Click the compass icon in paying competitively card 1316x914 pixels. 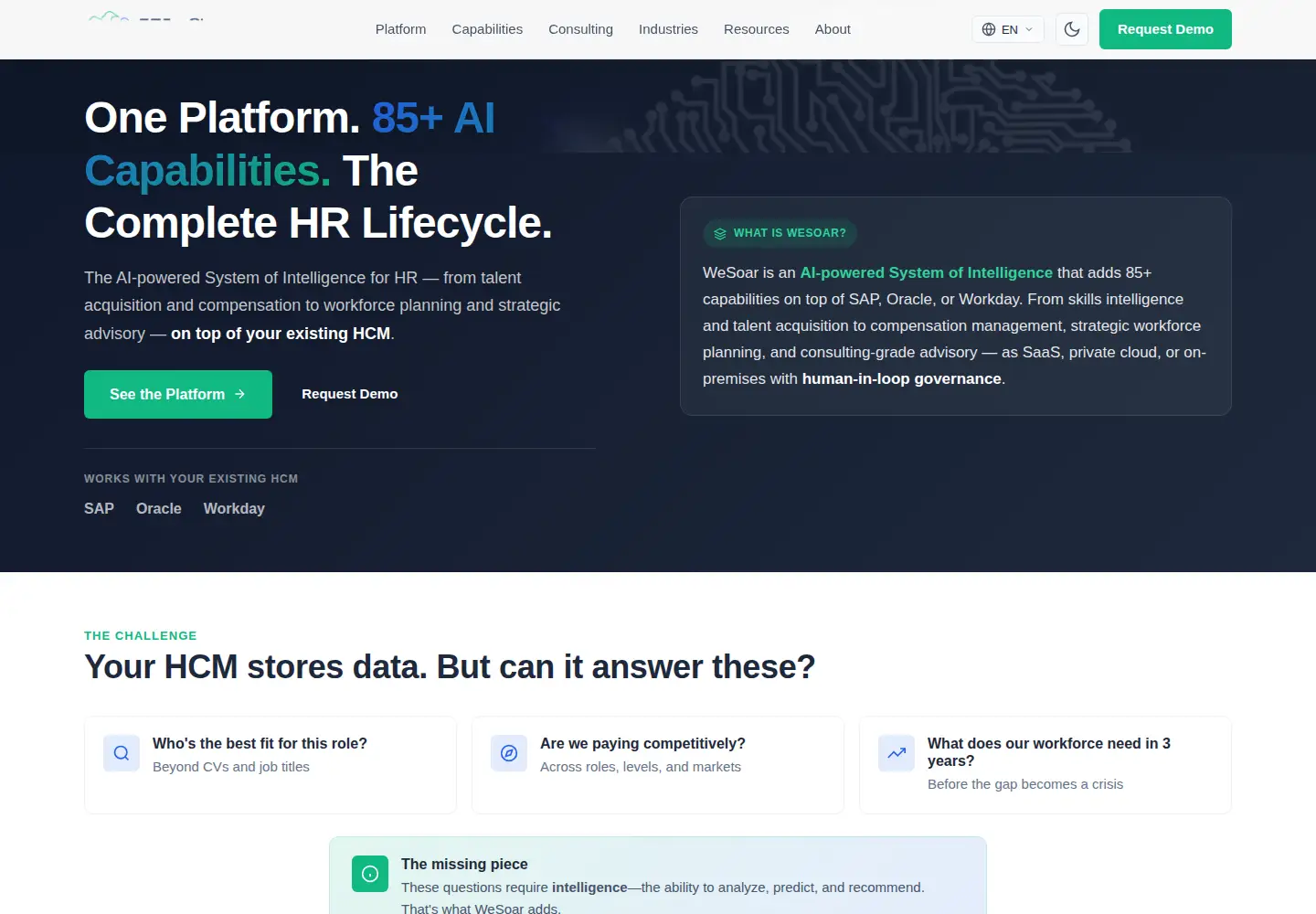pos(509,753)
